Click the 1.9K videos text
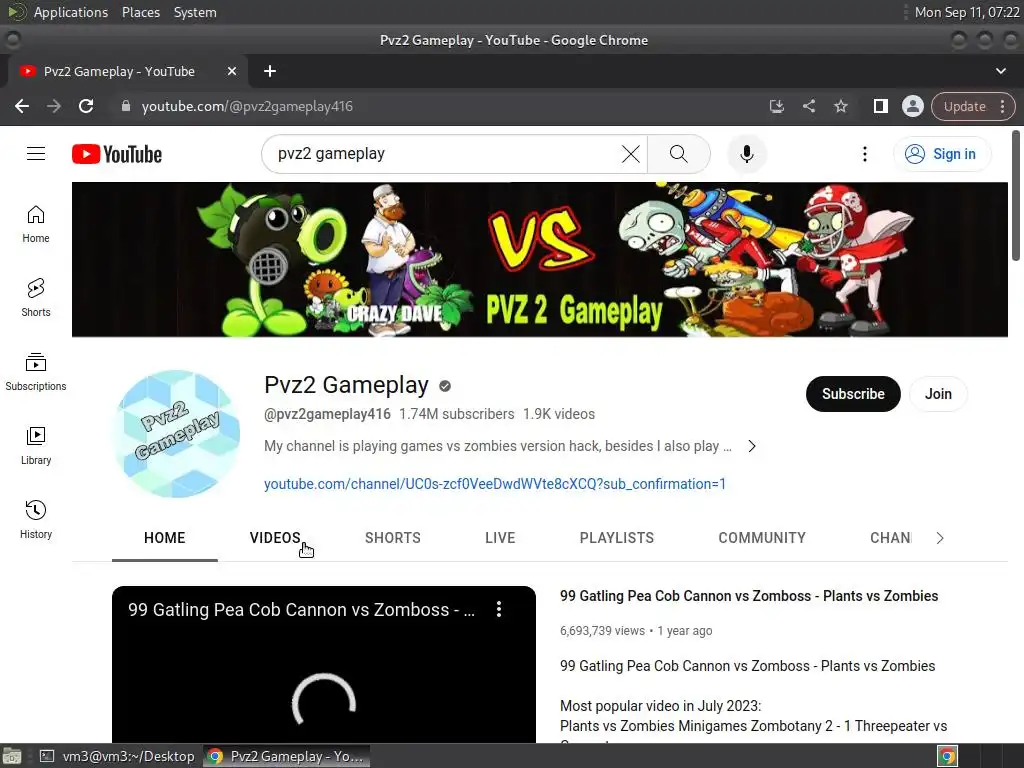Image resolution: width=1024 pixels, height=768 pixels. point(559,414)
